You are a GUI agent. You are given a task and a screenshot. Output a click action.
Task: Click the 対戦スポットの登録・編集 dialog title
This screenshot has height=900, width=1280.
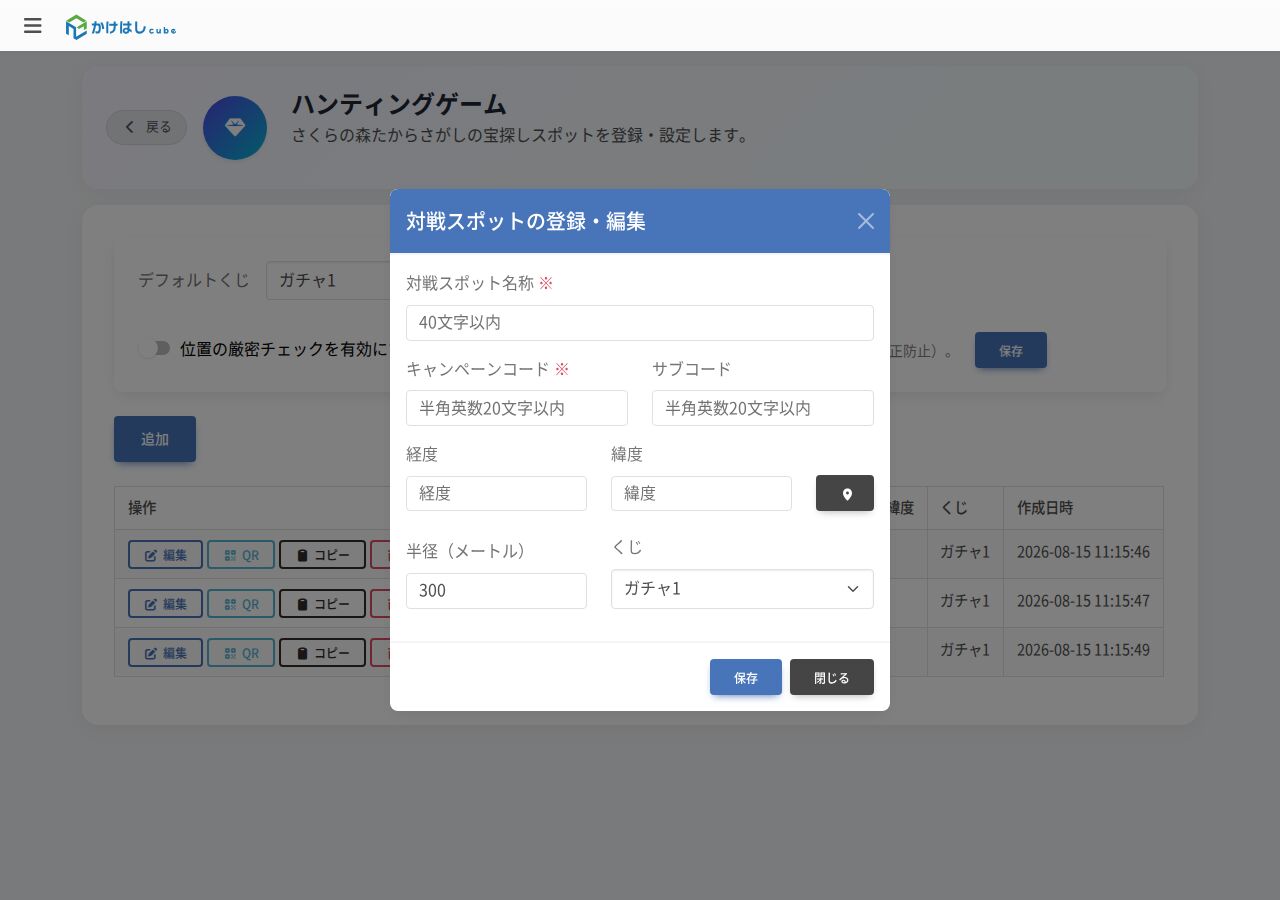526,221
